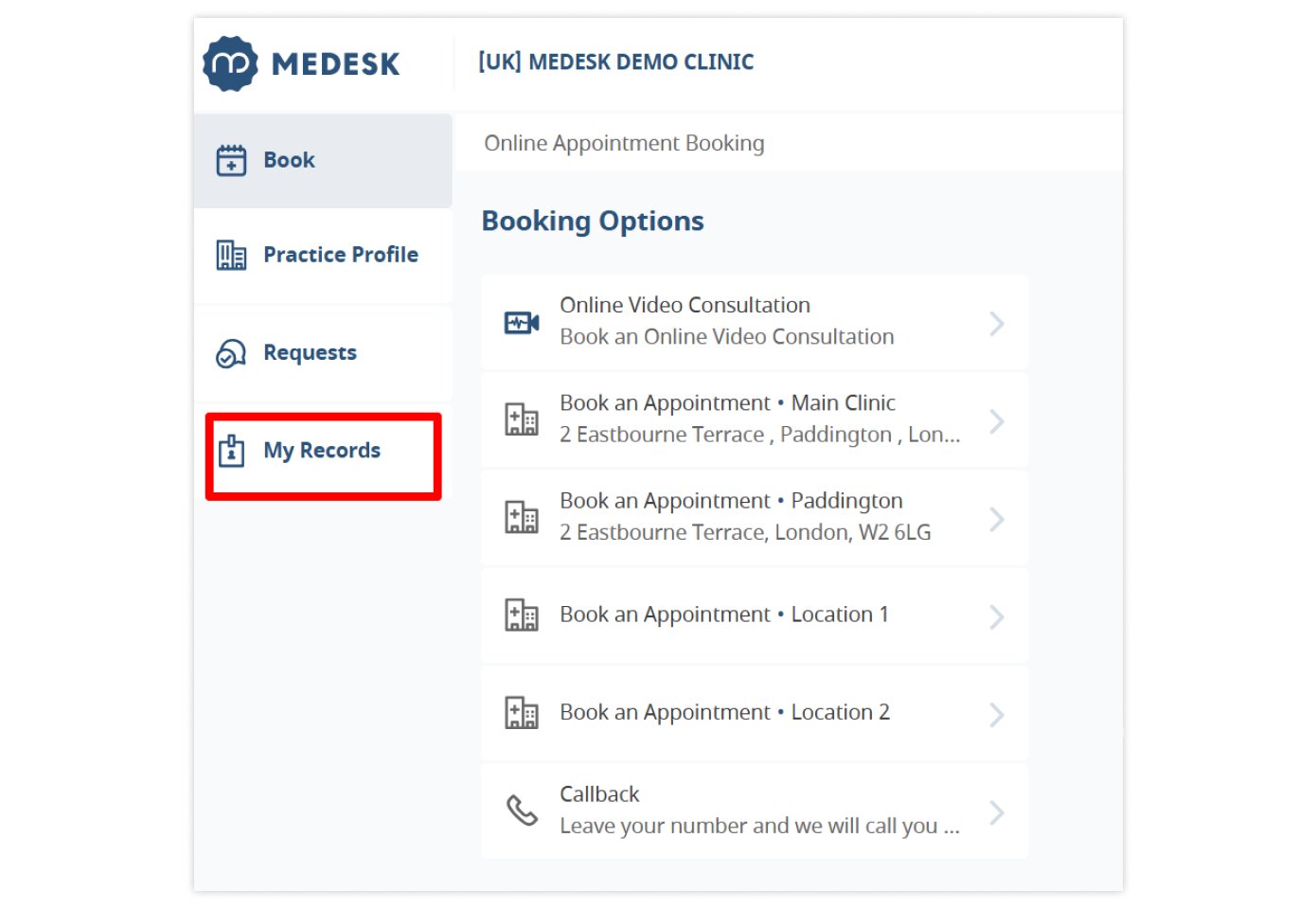Click the clinic building icon beside Location 2

522,712
